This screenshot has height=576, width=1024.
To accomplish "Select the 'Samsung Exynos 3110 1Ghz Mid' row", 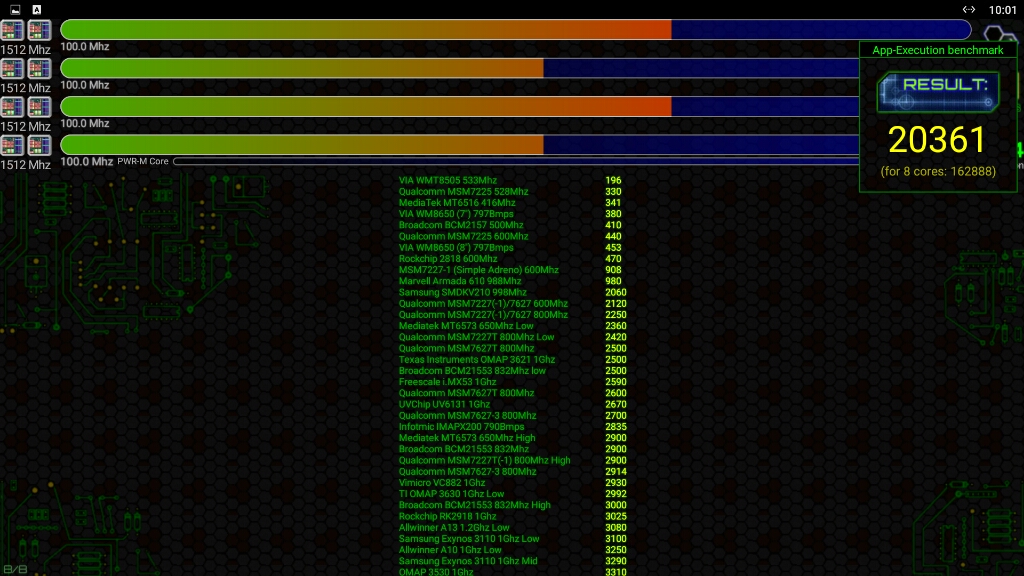I will pyautogui.click(x=513, y=561).
